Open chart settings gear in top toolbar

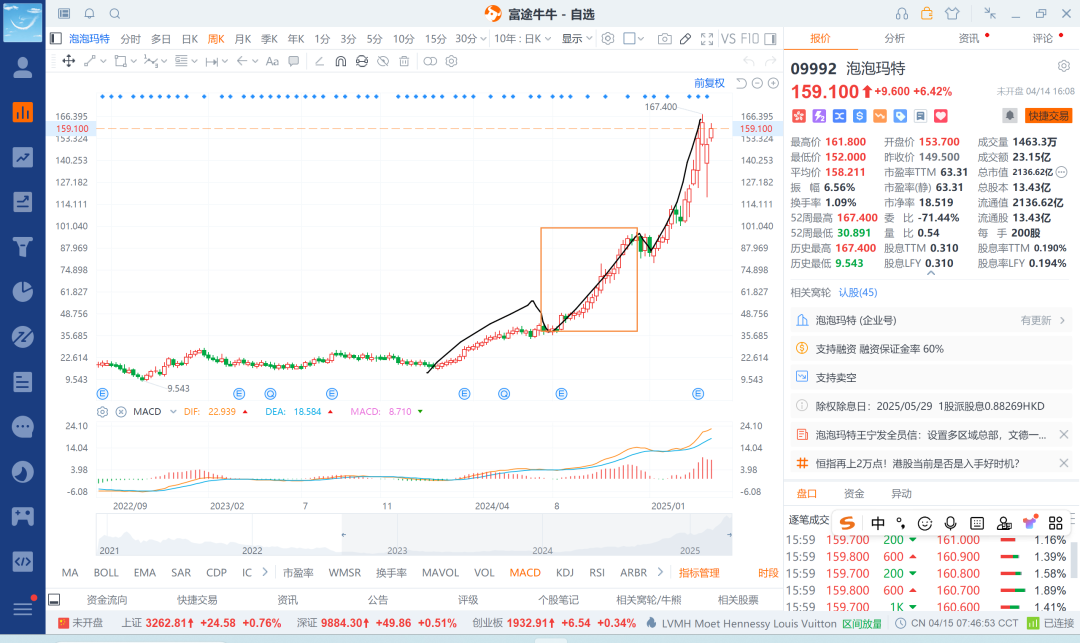[608, 39]
